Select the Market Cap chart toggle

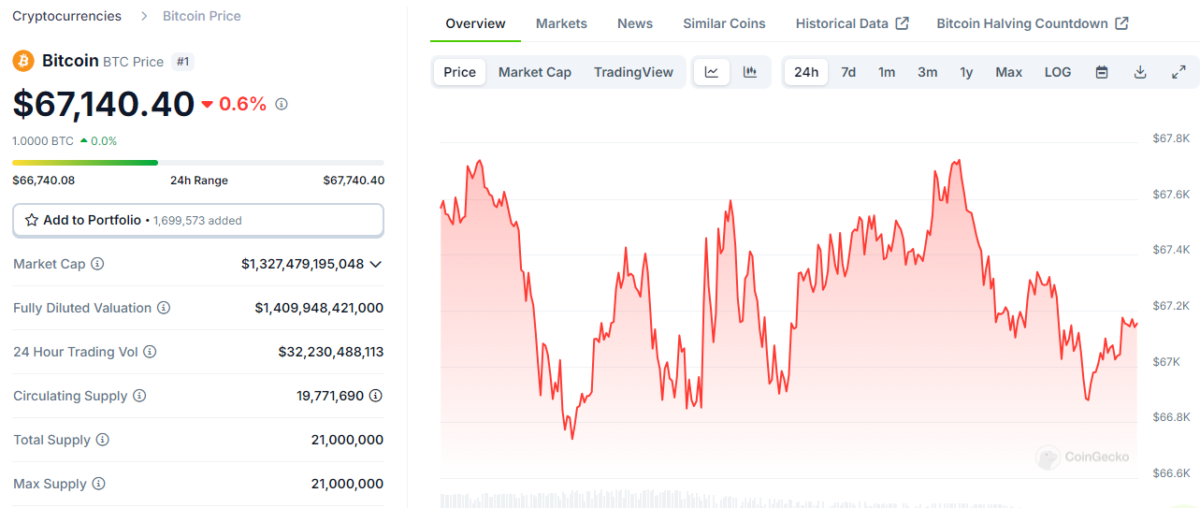535,72
